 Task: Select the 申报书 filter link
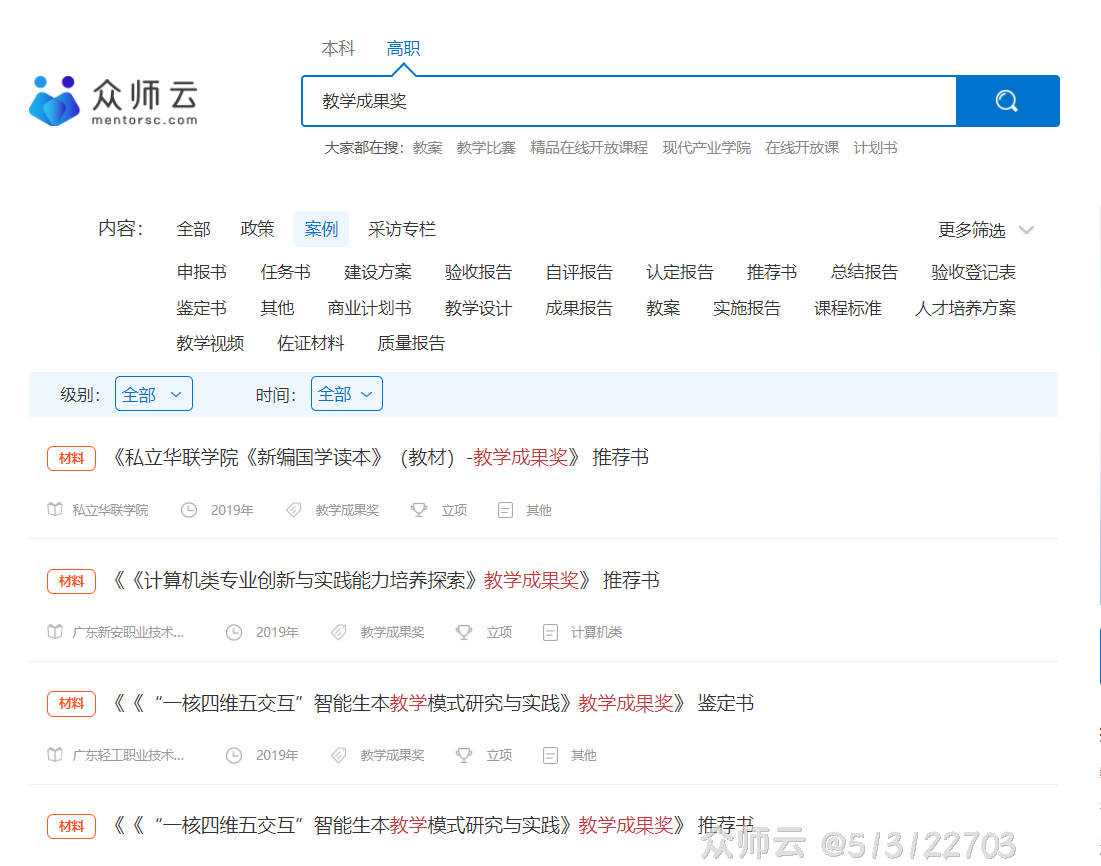click(x=202, y=271)
